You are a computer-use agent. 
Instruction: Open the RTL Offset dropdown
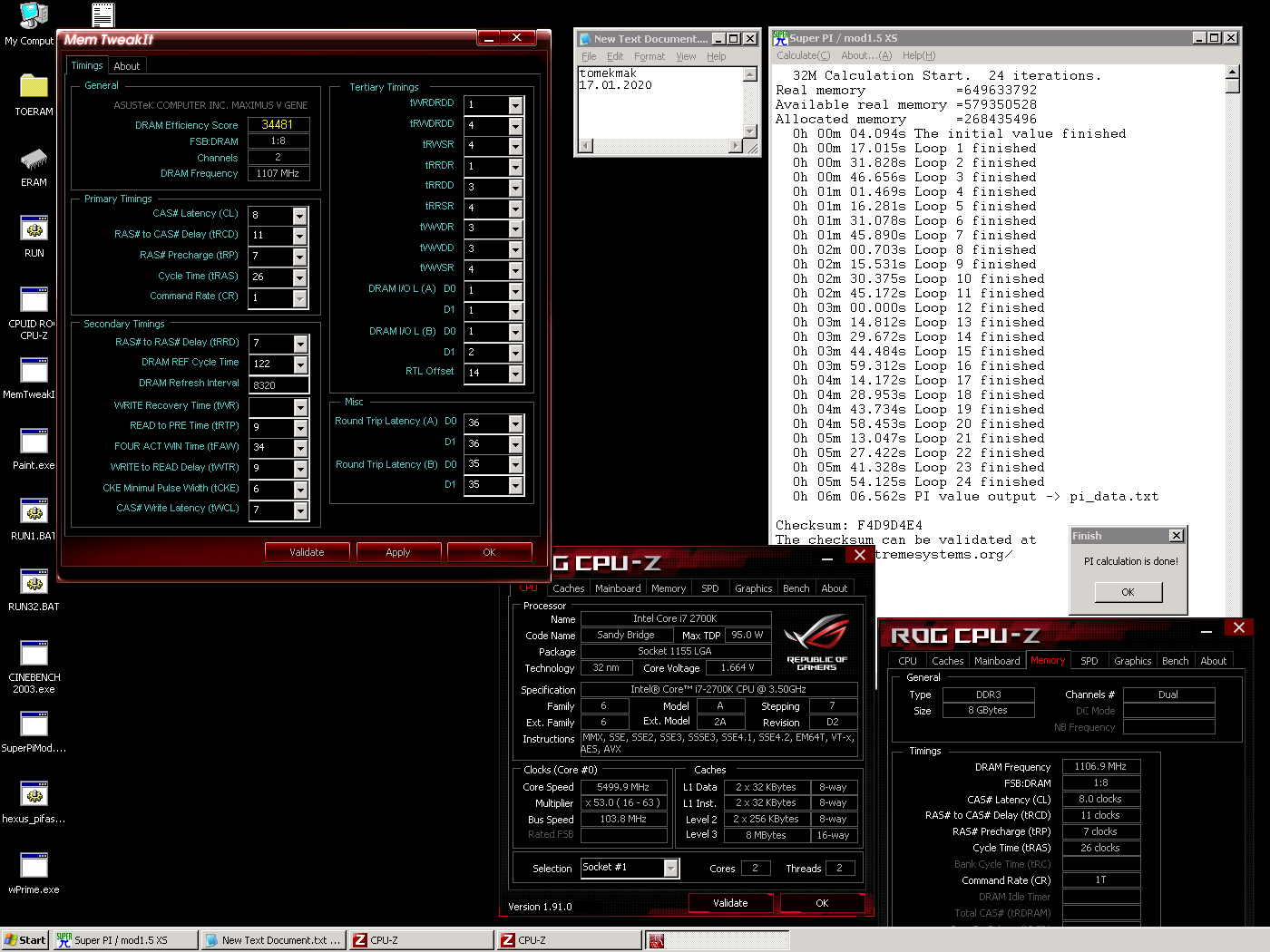coord(515,374)
